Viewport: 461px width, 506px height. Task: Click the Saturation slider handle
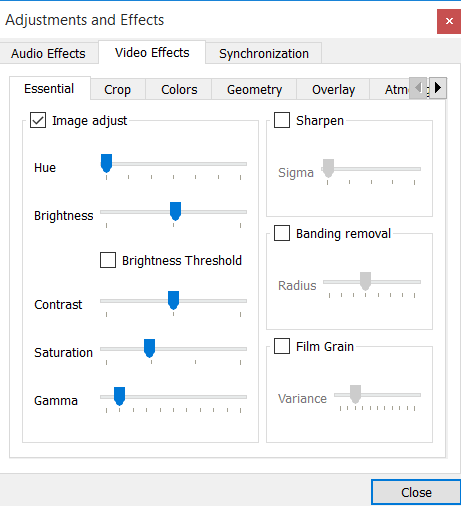(149, 348)
